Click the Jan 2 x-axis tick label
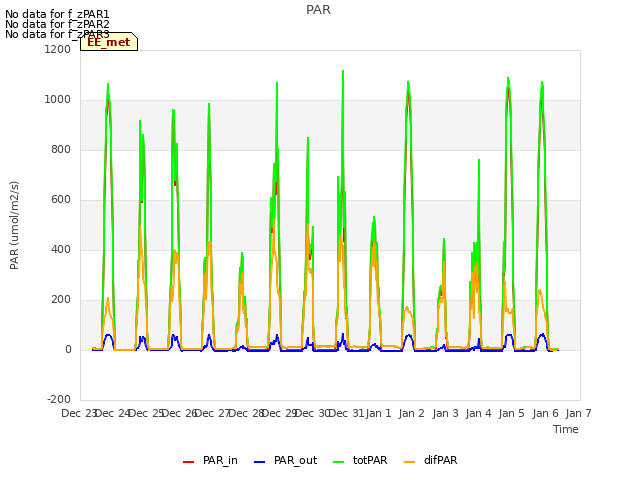Viewport: 640px width, 480px height. coord(411,413)
